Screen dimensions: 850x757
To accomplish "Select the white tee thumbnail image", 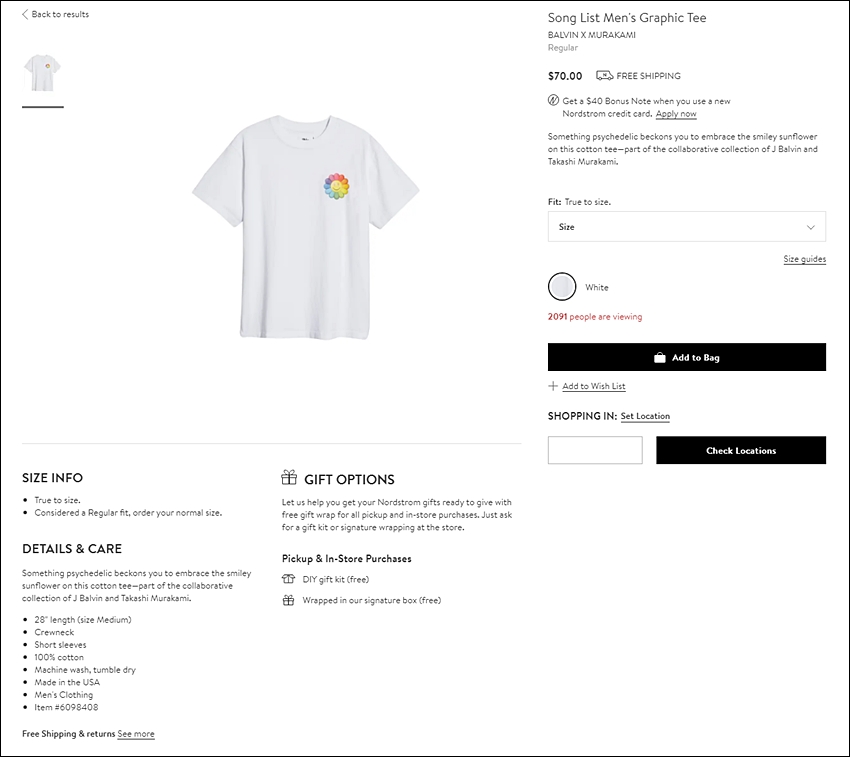I will [43, 73].
